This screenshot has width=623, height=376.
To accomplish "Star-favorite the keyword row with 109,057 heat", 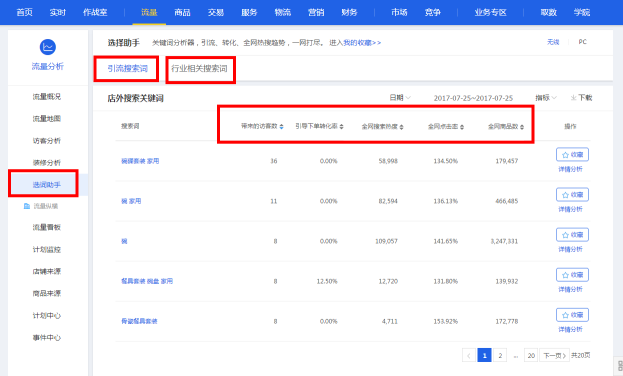I will tap(572, 235).
